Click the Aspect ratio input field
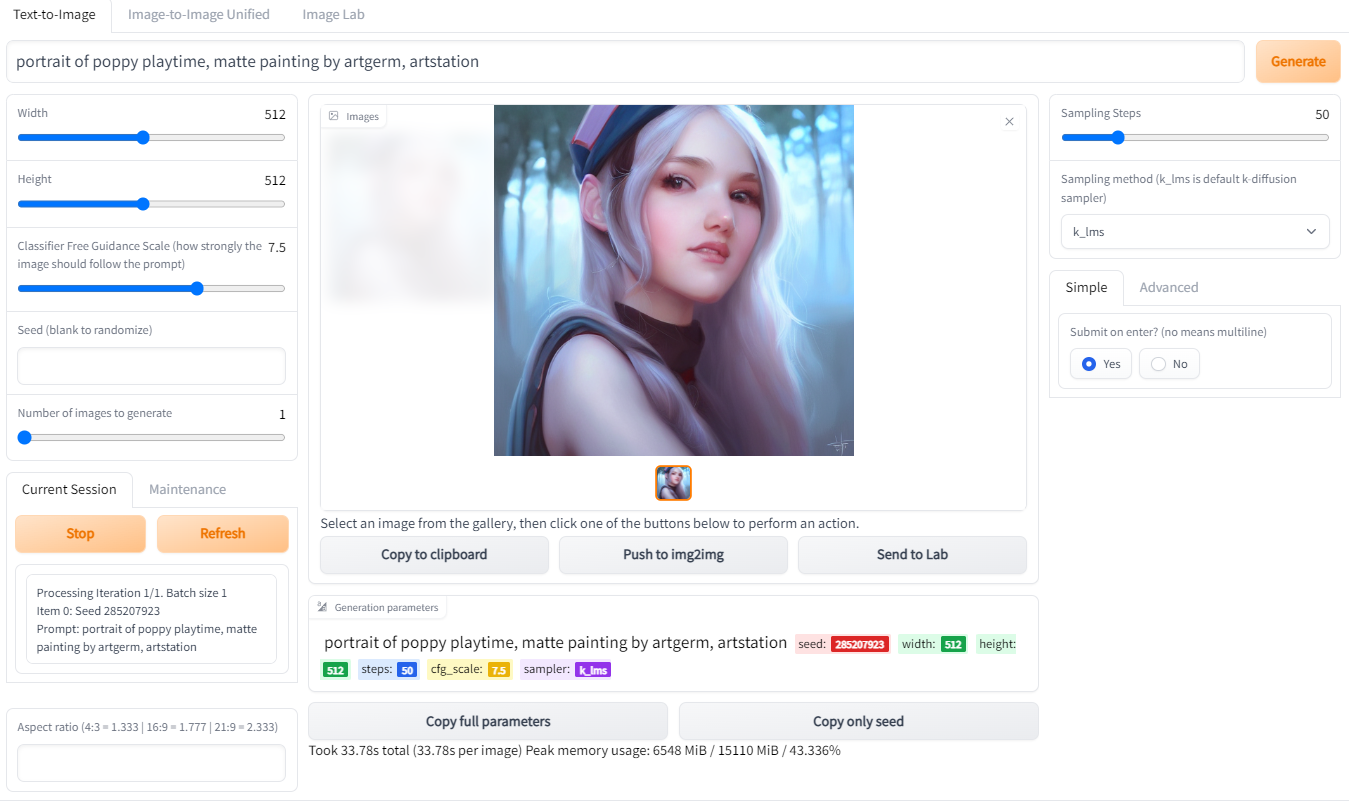1349x807 pixels. tap(151, 763)
